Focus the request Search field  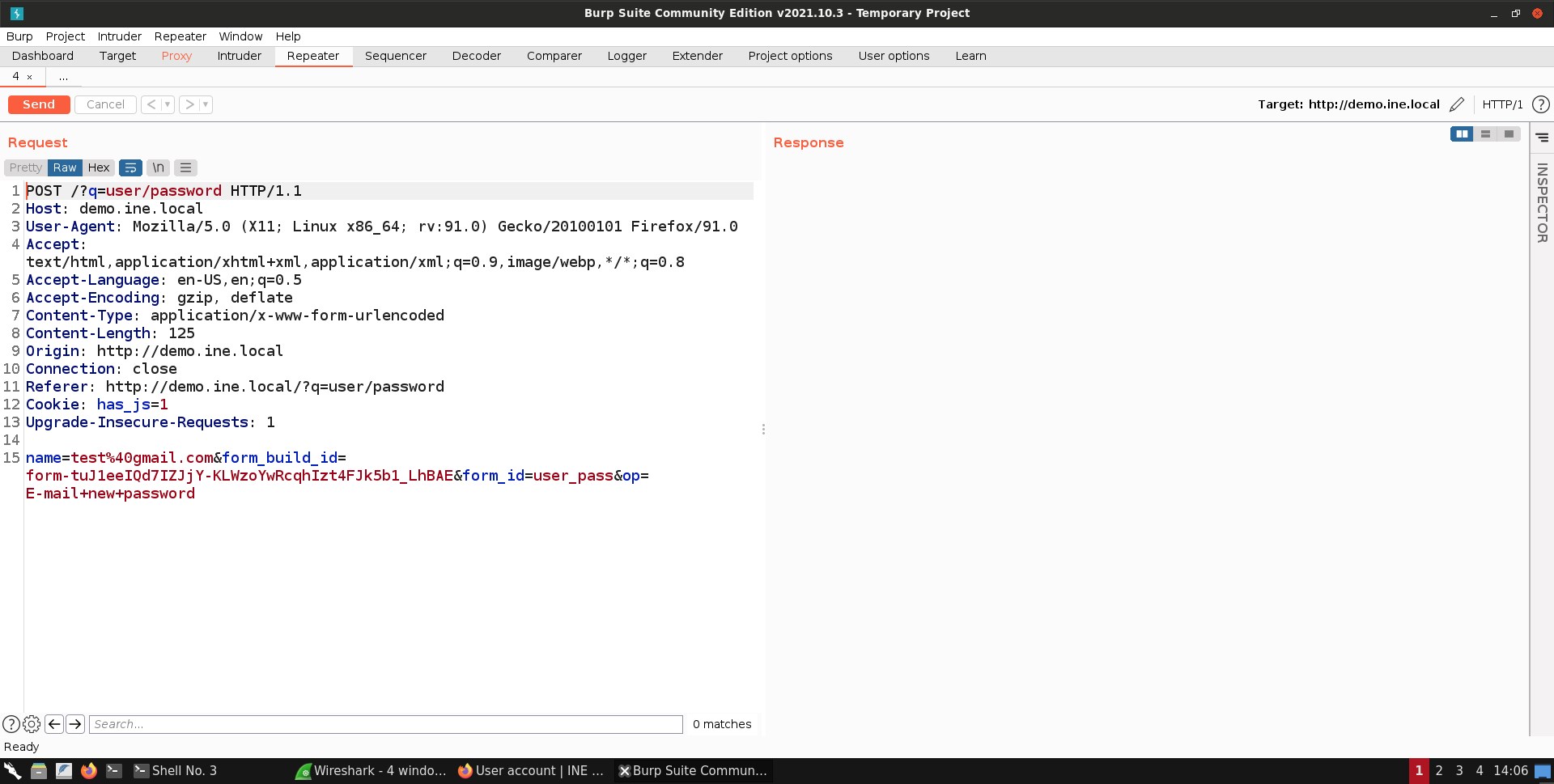[x=386, y=724]
